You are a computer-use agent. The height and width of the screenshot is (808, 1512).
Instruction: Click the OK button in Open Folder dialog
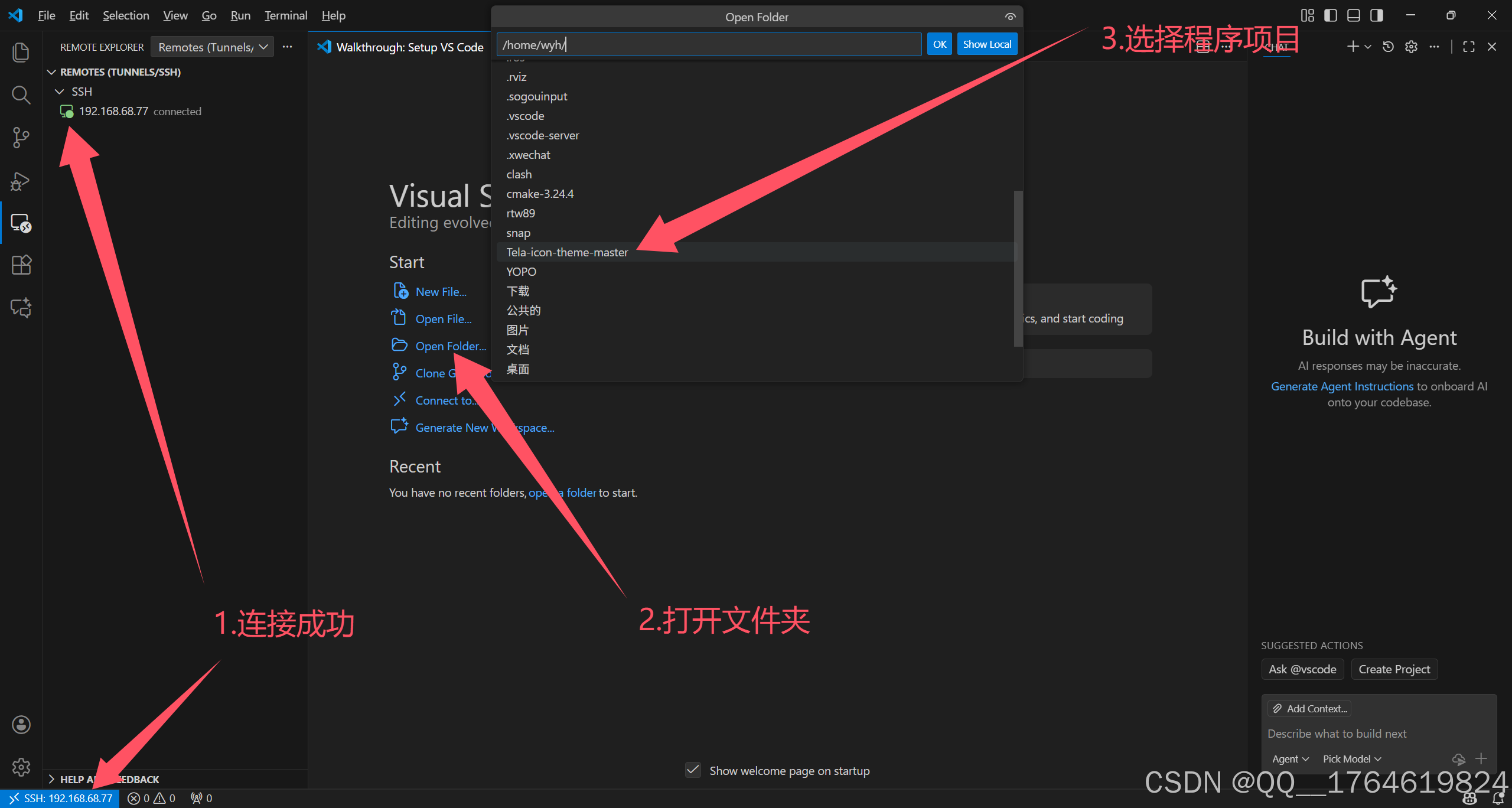[x=939, y=44]
